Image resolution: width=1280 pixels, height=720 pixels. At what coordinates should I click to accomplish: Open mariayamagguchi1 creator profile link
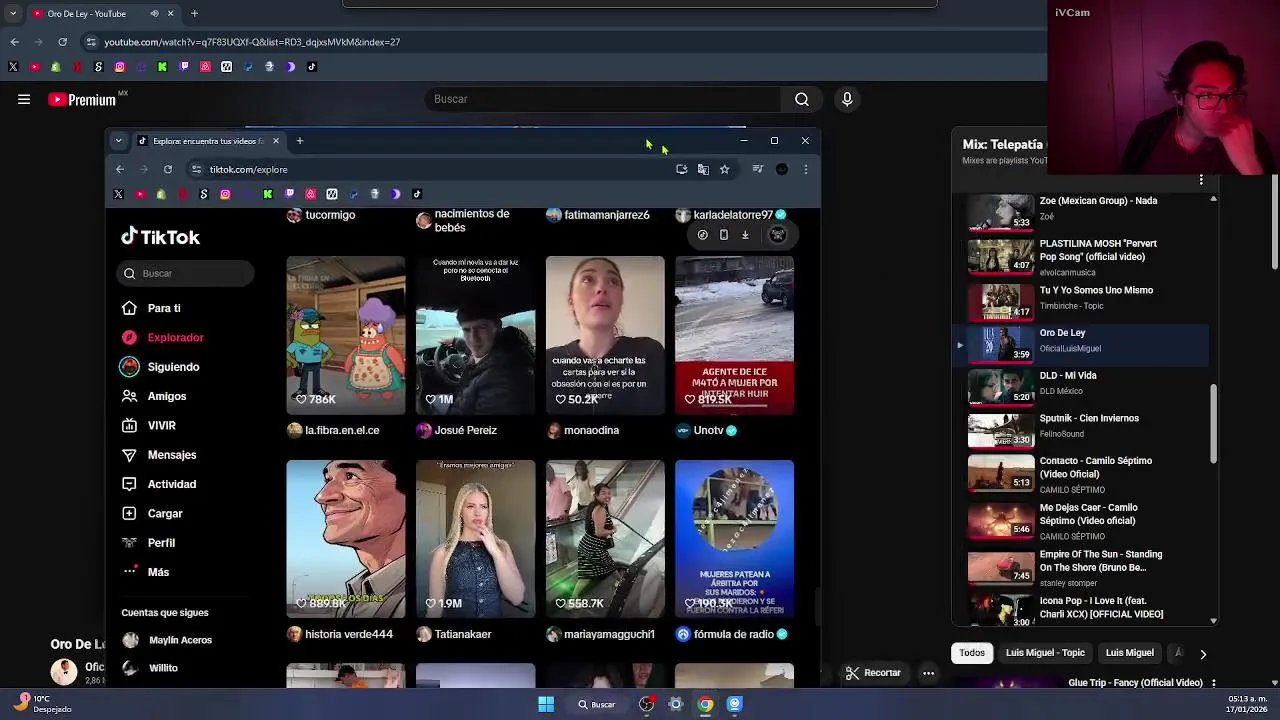click(x=608, y=634)
